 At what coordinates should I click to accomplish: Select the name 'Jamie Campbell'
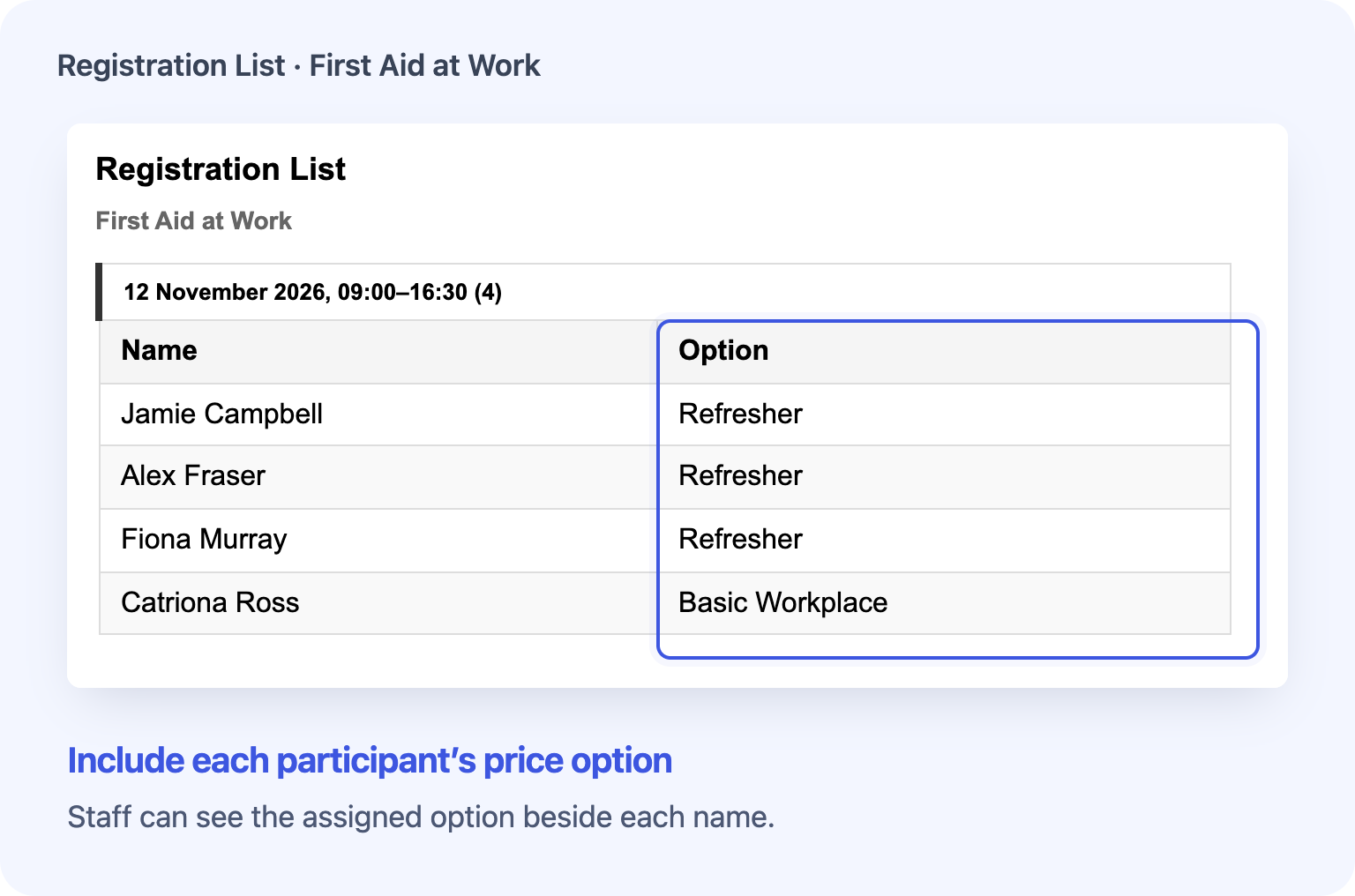222,414
